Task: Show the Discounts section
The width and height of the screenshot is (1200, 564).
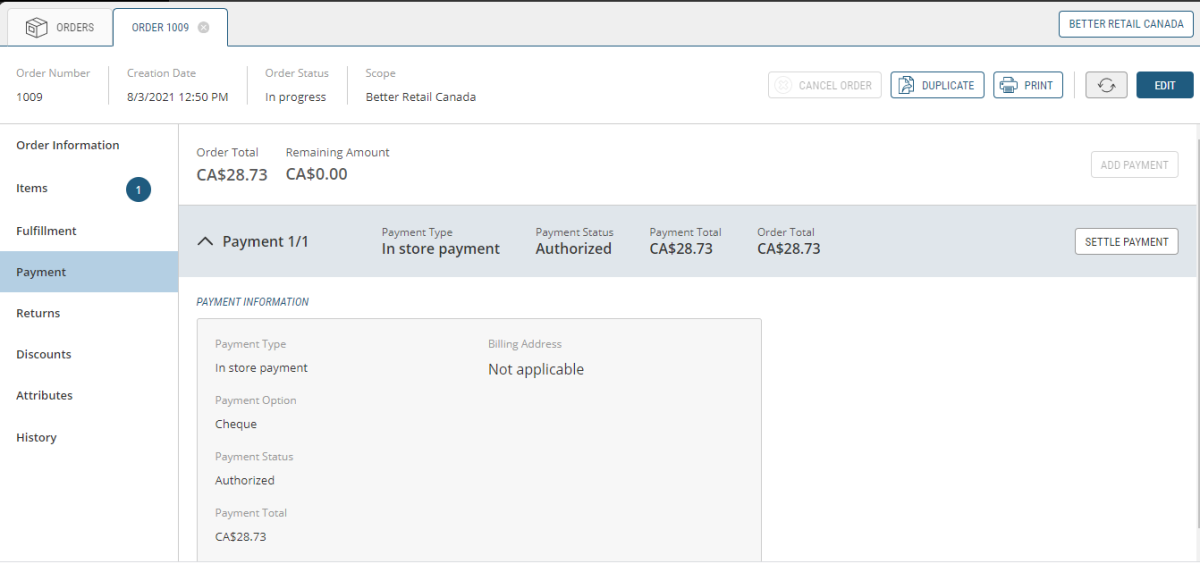Action: 44,354
